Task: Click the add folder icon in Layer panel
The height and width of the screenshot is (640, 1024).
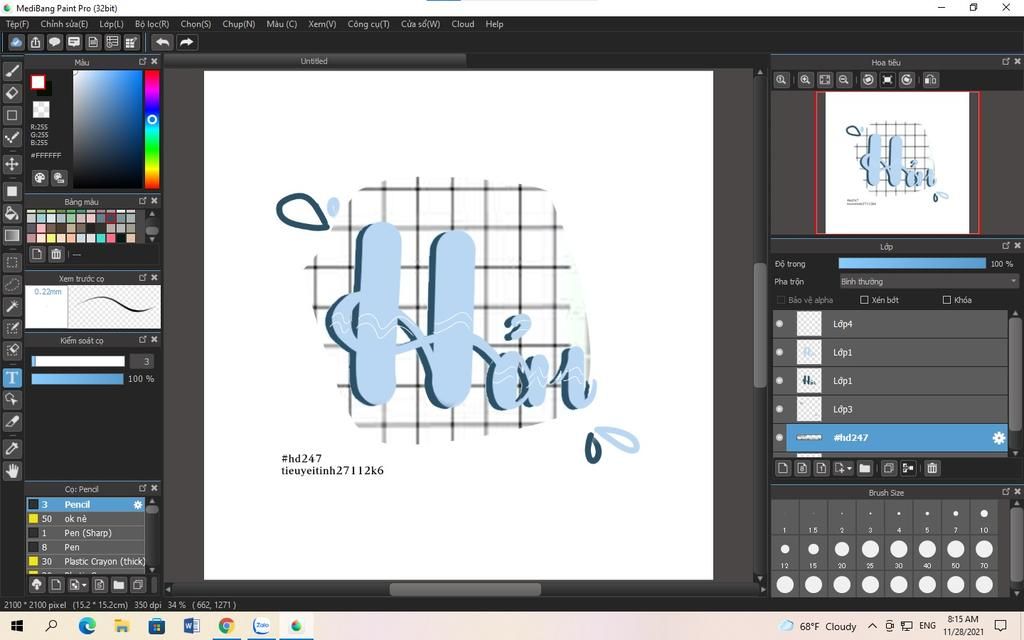Action: 865,468
